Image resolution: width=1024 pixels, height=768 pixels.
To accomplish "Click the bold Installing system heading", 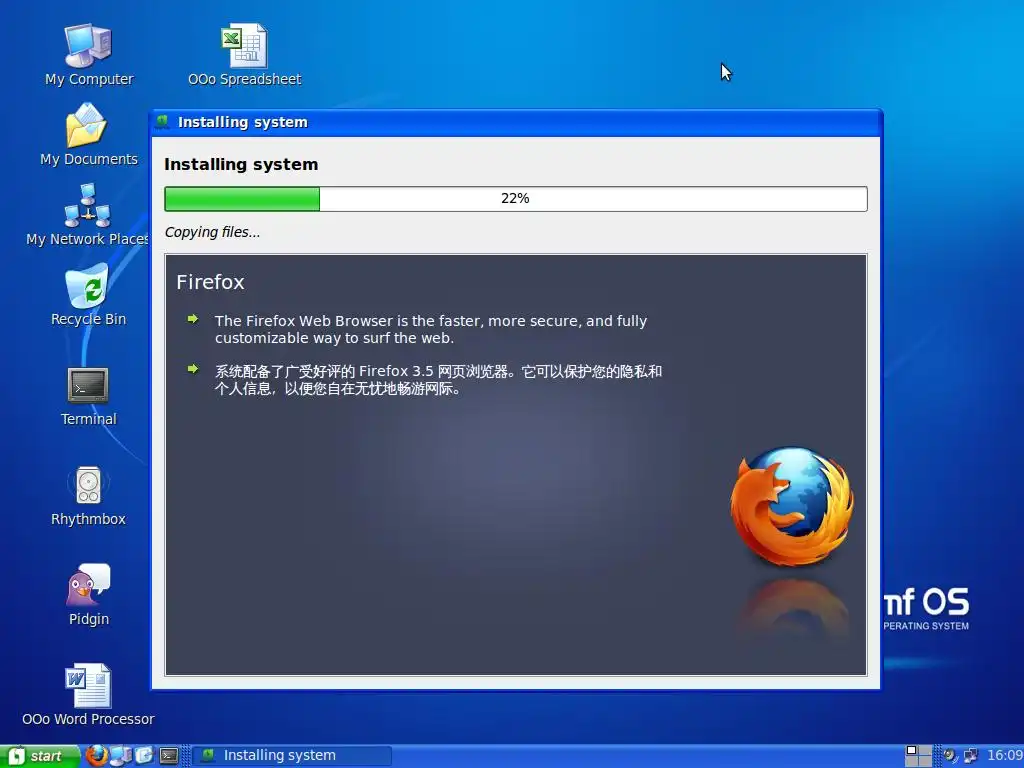I will tap(241, 165).
